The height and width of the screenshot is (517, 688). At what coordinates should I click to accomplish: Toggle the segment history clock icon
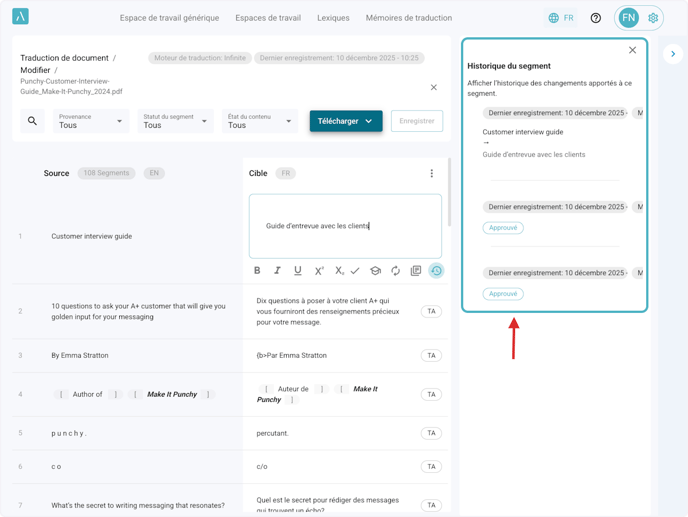[x=436, y=271]
